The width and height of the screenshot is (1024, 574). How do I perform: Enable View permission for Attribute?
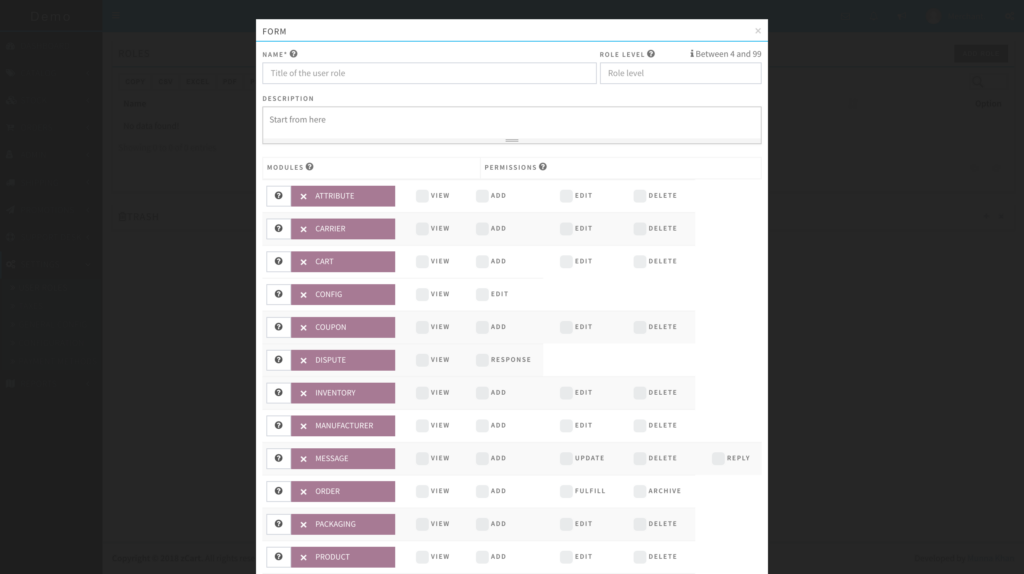point(422,196)
